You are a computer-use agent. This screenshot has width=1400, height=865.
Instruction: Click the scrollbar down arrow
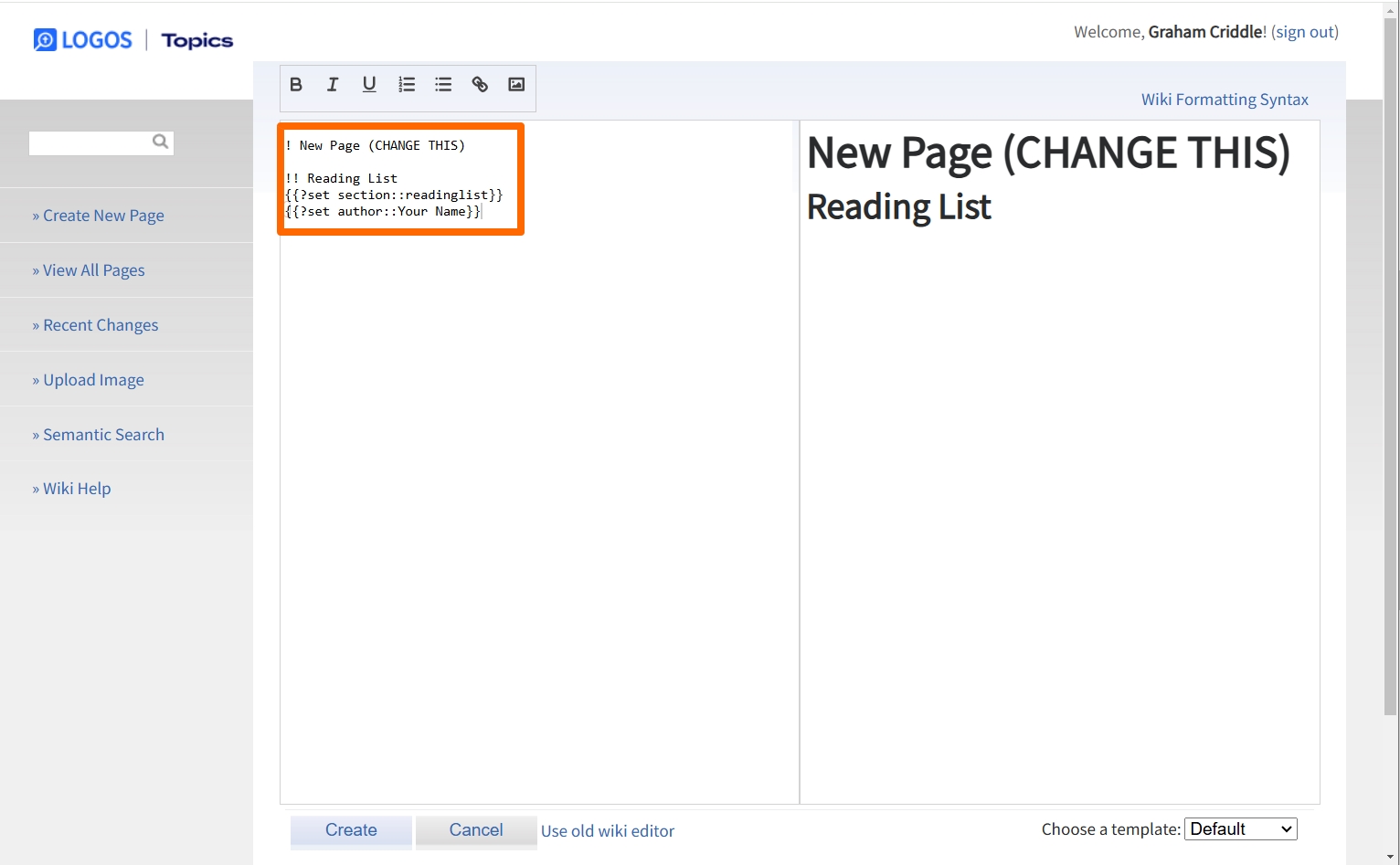pos(1391,857)
